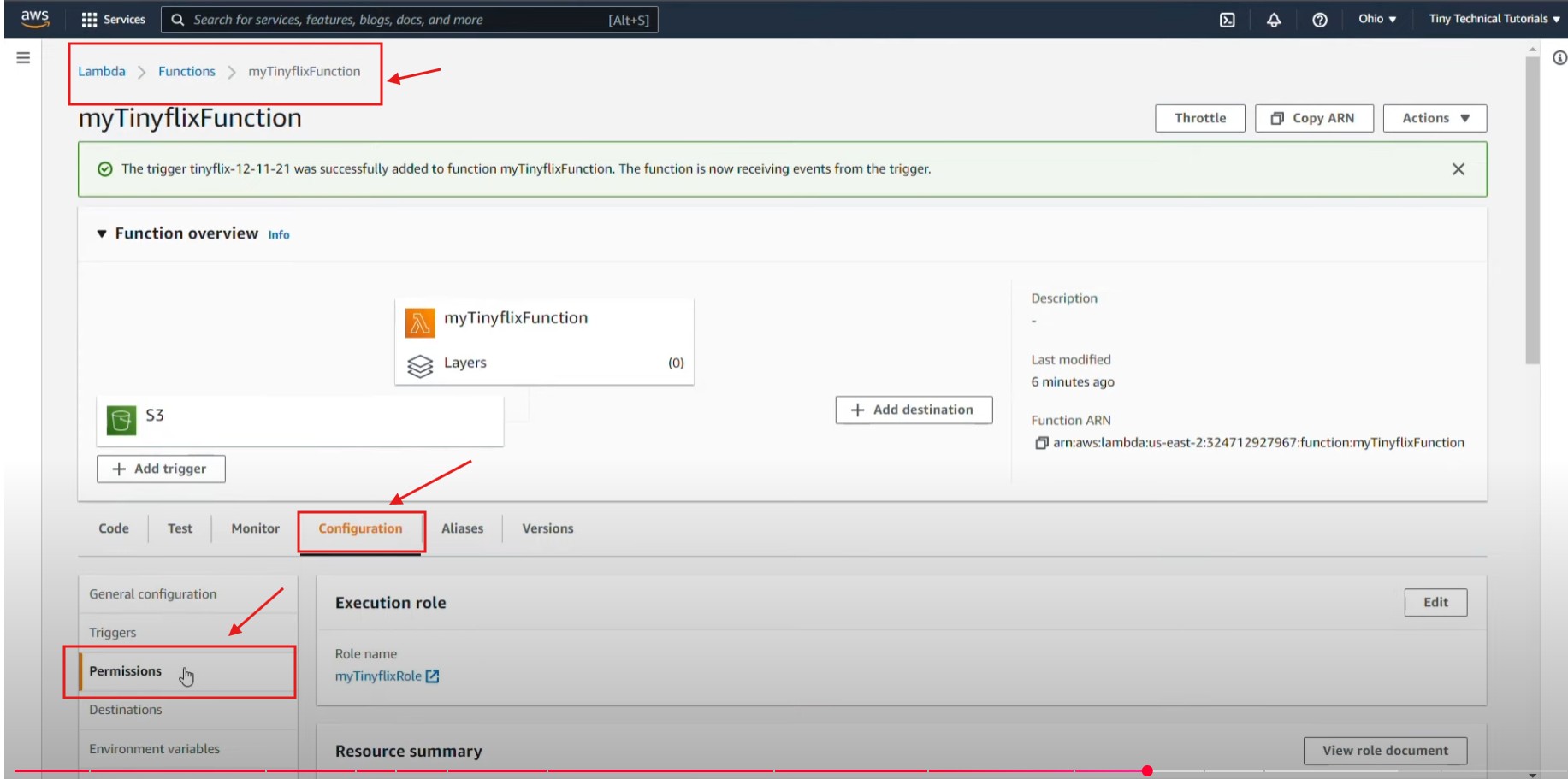Image resolution: width=1568 pixels, height=779 pixels.
Task: Dismiss the trigger success banner
Action: (1458, 169)
